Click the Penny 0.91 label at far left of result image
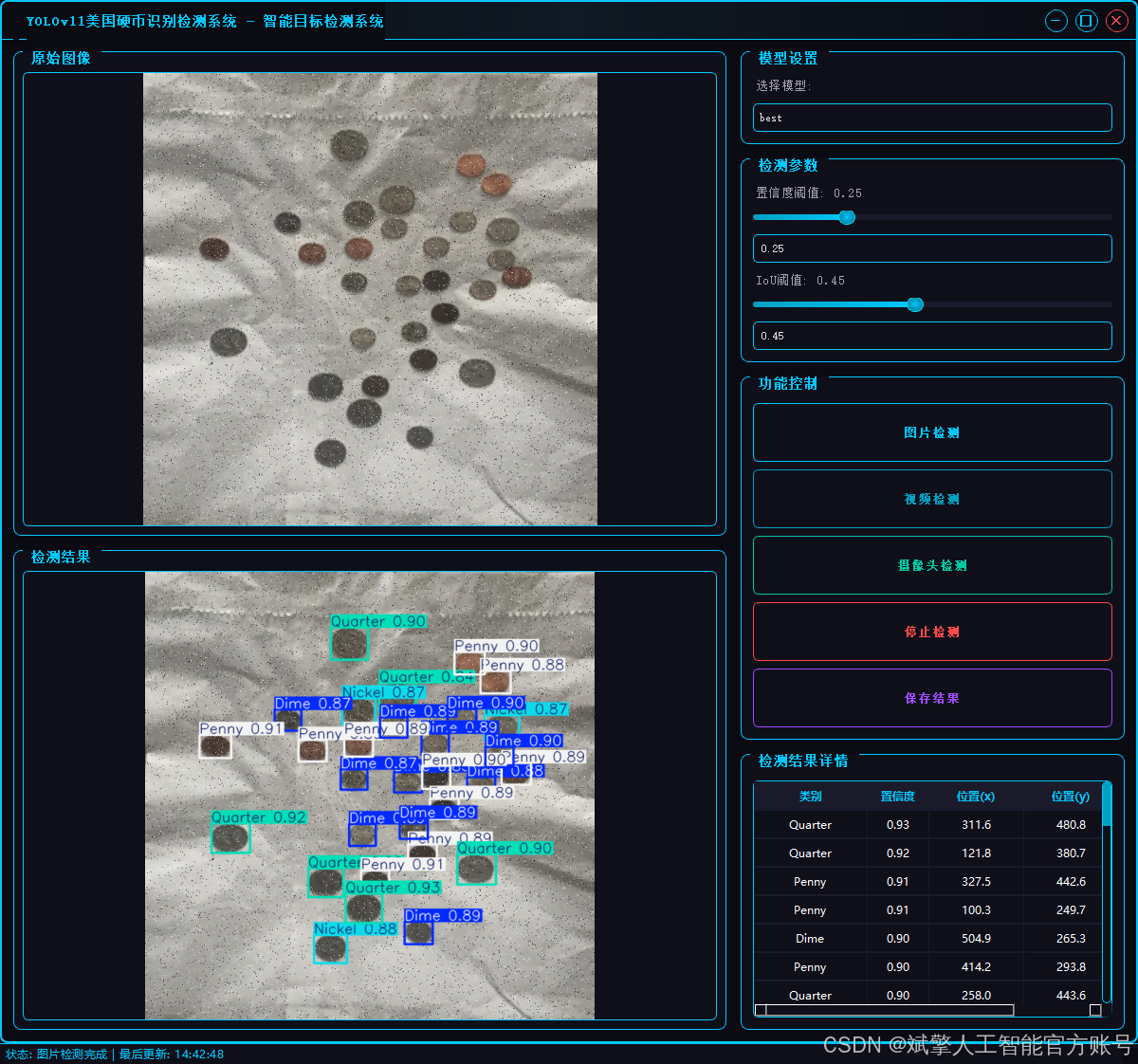The width and height of the screenshot is (1138, 1064). [241, 728]
